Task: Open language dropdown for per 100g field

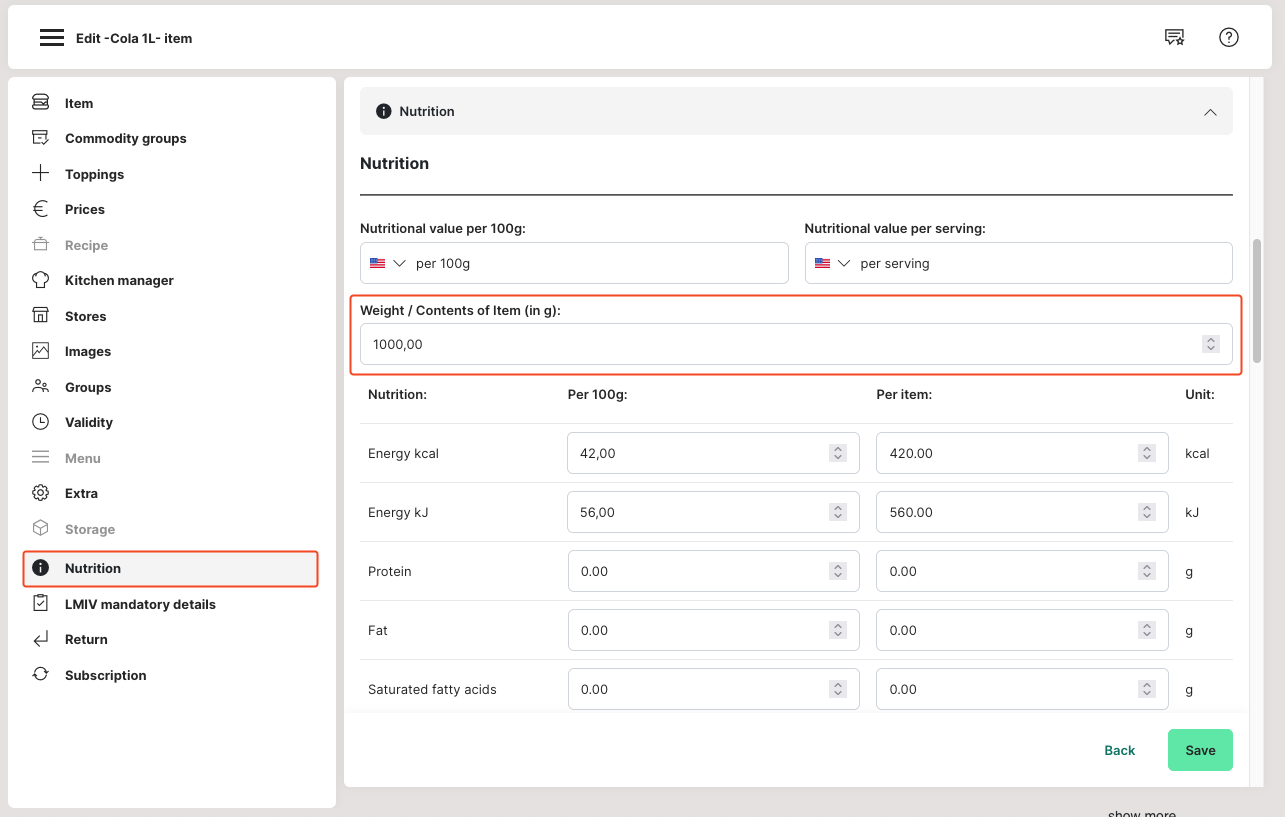Action: tap(400, 263)
